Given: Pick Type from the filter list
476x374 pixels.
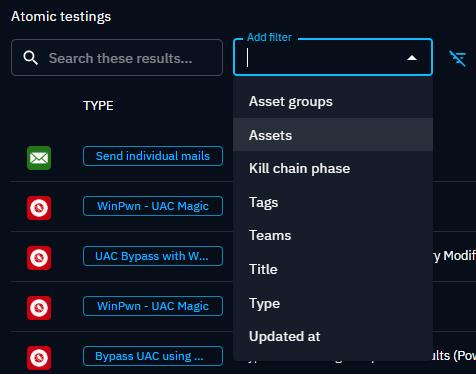Looking at the screenshot, I should [333, 303].
